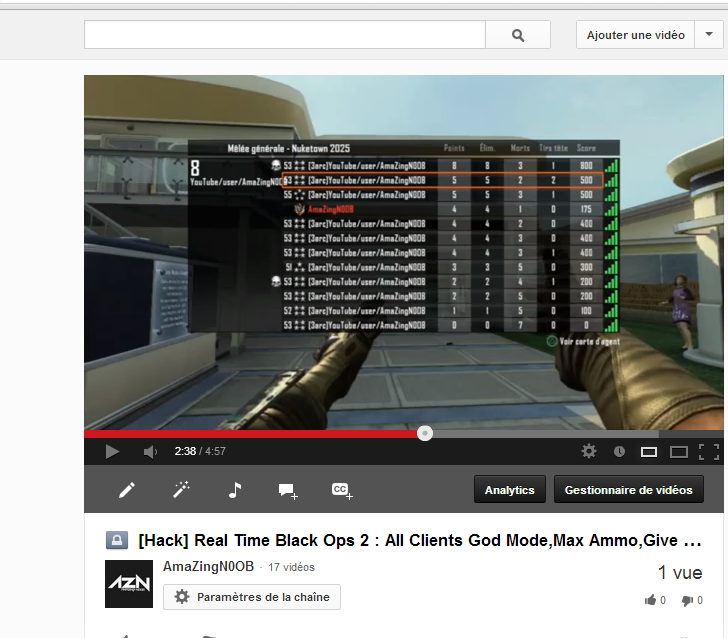Image resolution: width=728 pixels, height=638 pixels.
Task: Click the video title starting with [Hack]
Action: click(x=420, y=540)
